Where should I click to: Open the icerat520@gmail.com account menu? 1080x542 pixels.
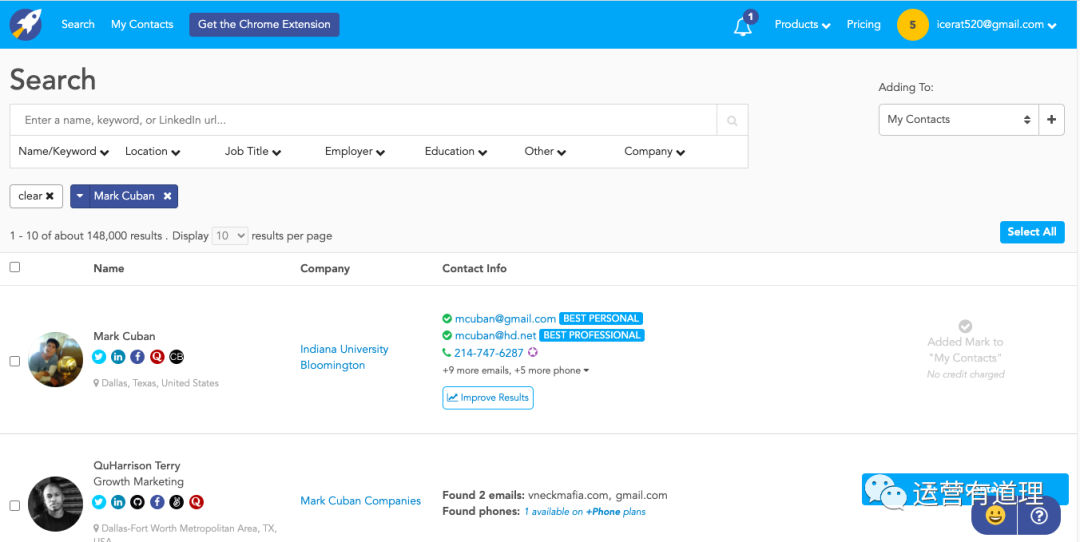(996, 24)
